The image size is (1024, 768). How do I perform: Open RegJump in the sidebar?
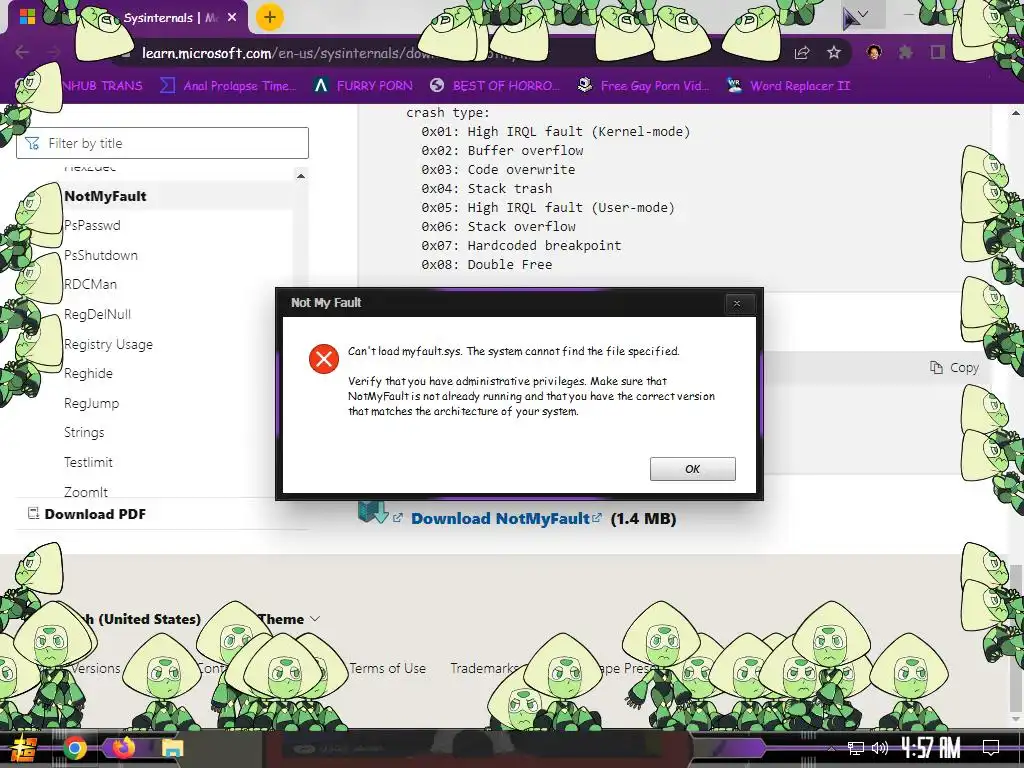click(91, 403)
